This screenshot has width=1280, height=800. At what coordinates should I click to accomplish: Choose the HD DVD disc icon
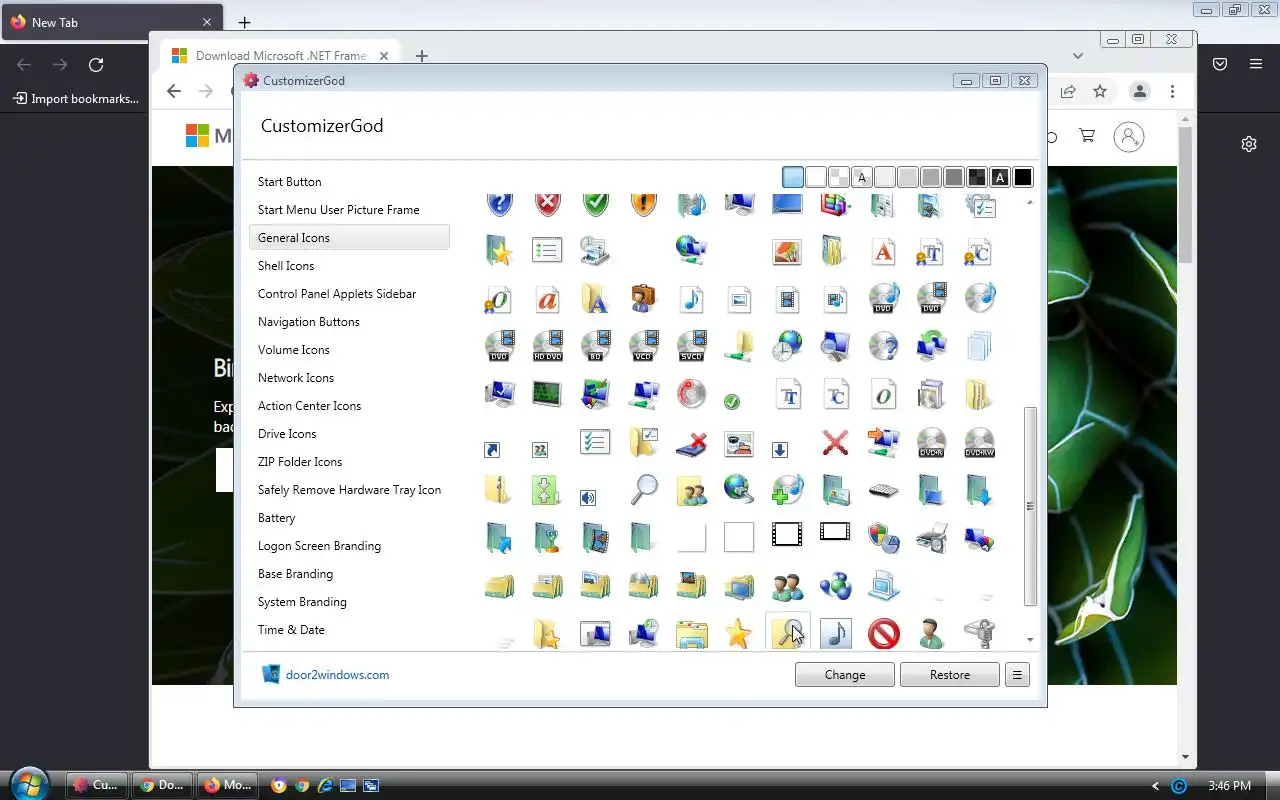coord(547,346)
